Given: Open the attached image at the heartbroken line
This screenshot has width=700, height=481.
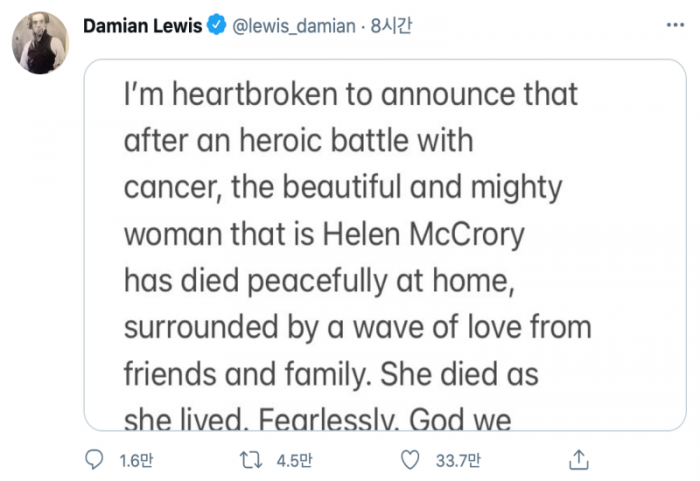Looking at the screenshot, I should point(351,94).
